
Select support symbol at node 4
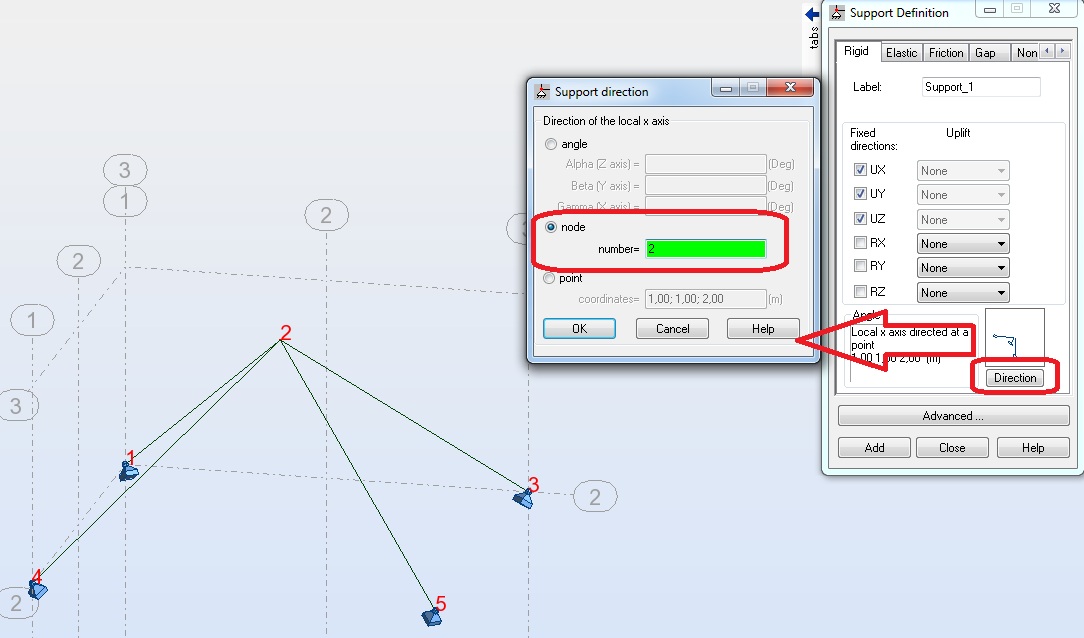(x=37, y=590)
